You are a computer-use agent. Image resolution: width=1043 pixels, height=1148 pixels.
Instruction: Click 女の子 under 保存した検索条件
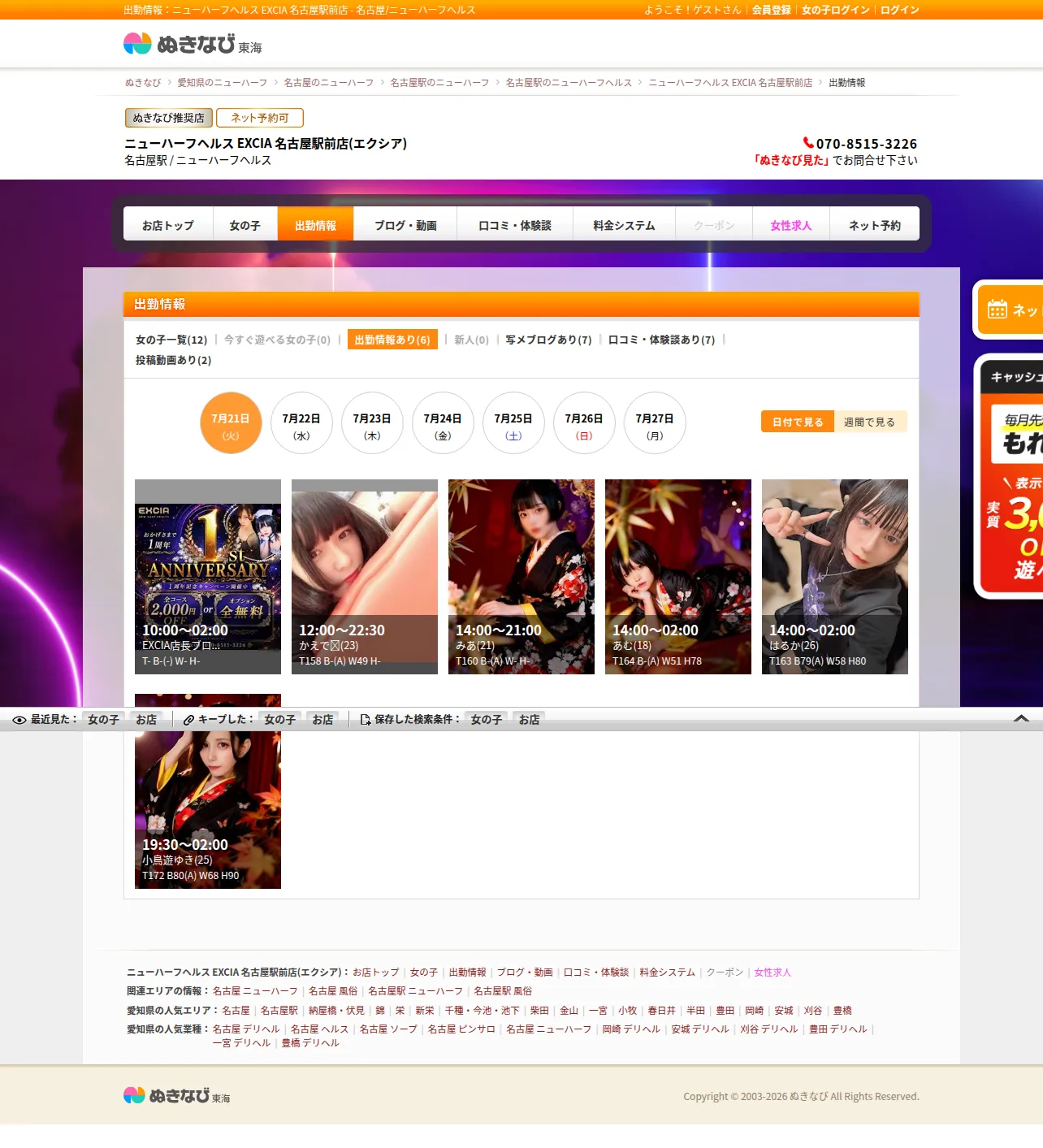pos(487,720)
